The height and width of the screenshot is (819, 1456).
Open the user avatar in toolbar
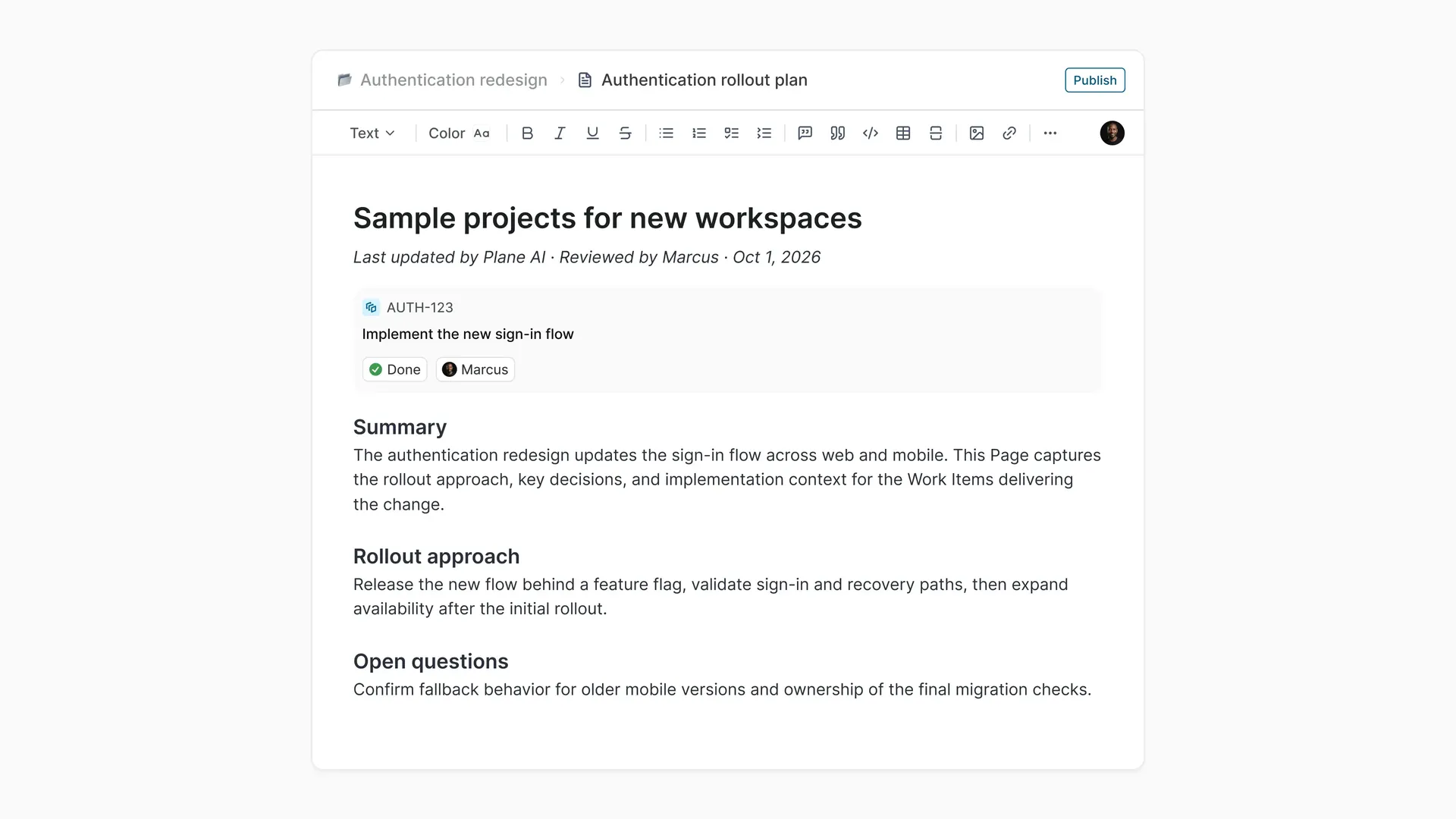(1112, 133)
